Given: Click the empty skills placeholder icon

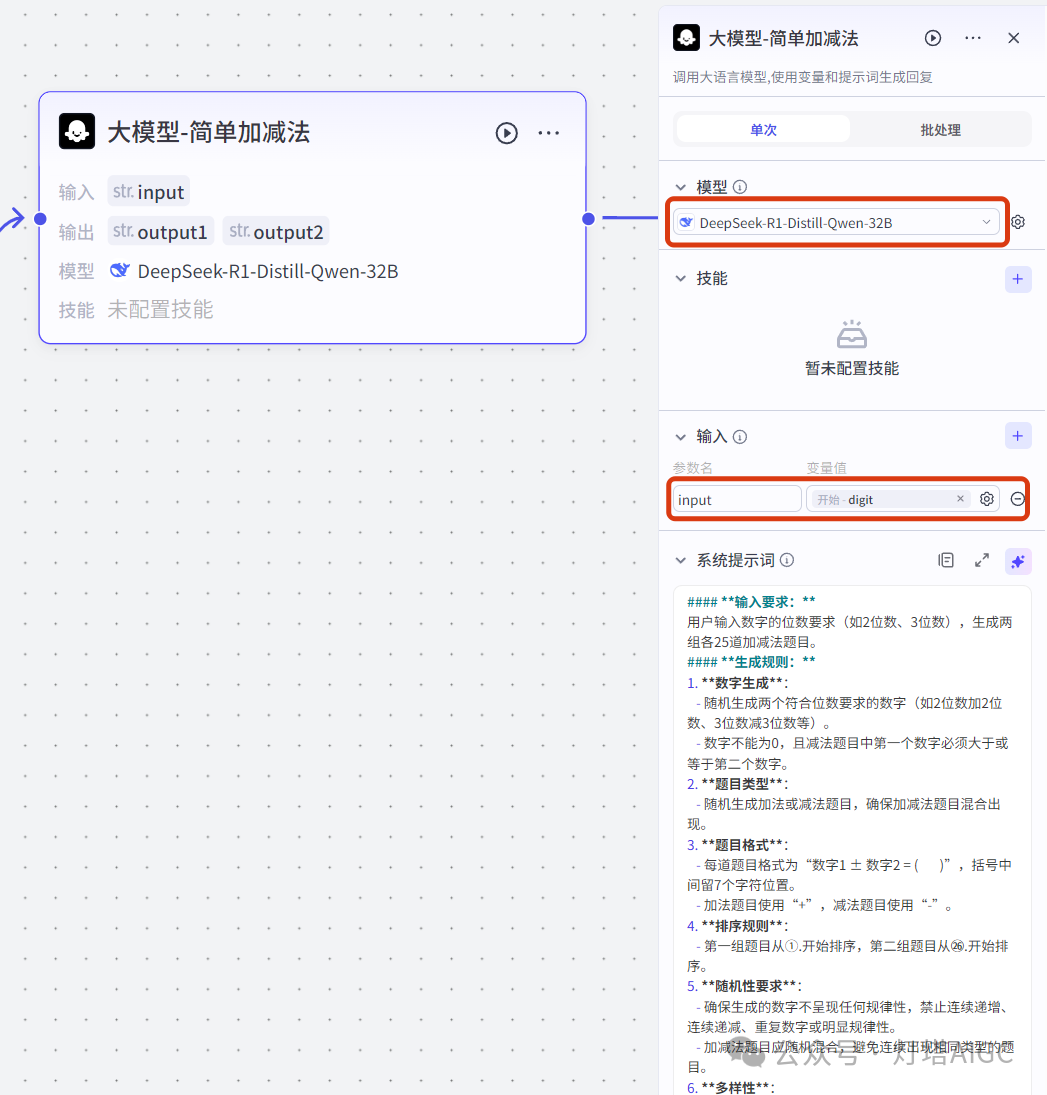Looking at the screenshot, I should 851,334.
